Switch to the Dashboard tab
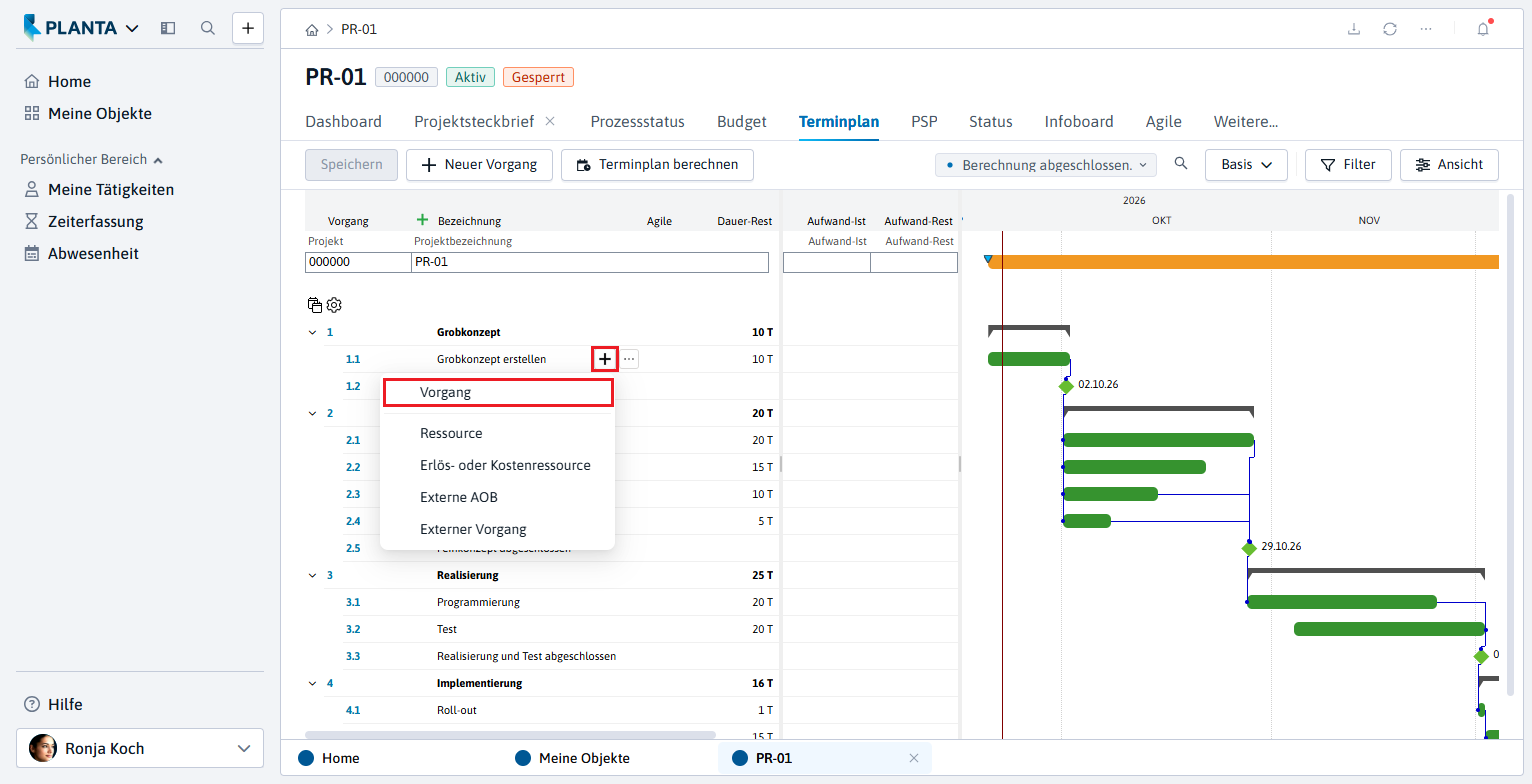This screenshot has height=784, width=1532. tap(343, 122)
